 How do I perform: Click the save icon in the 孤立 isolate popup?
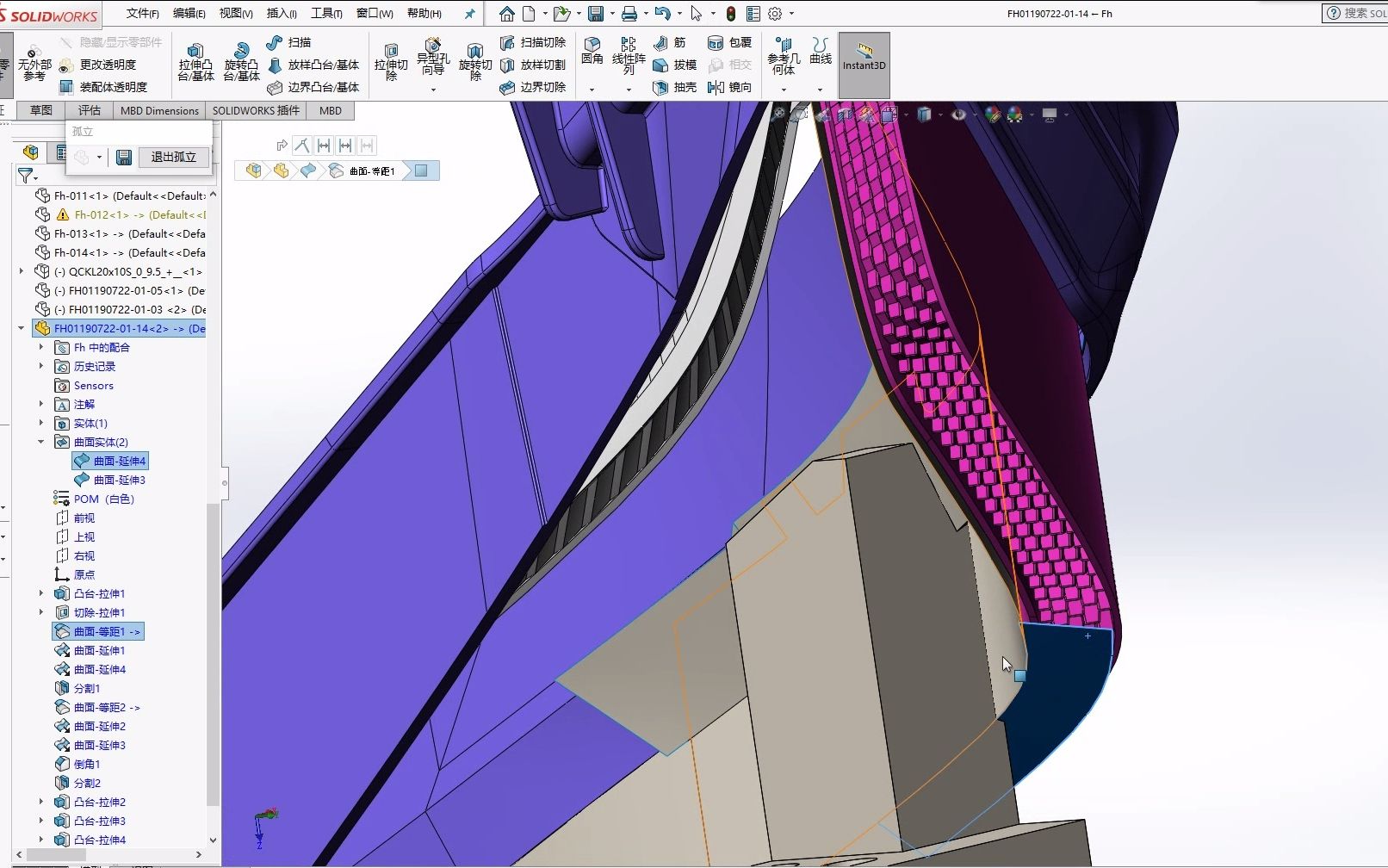(x=124, y=157)
